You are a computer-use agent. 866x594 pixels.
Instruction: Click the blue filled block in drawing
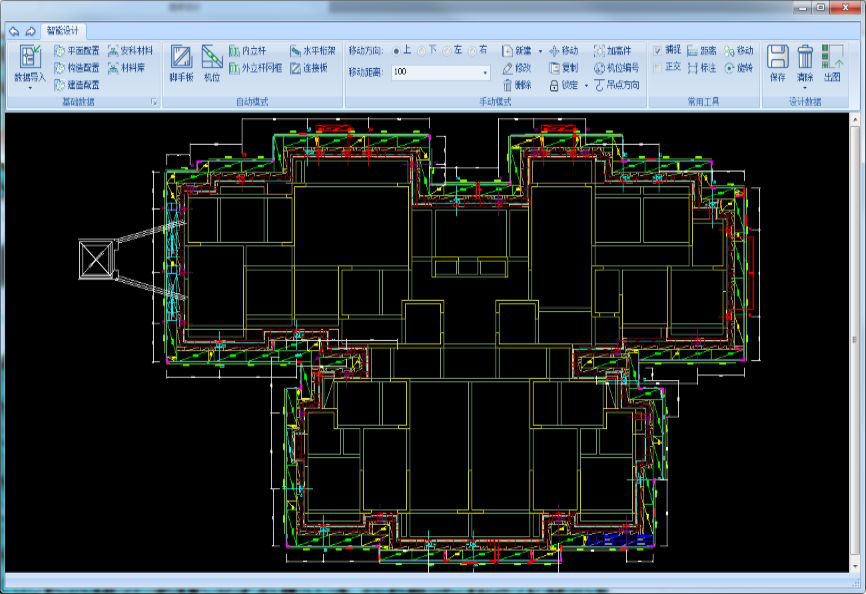point(620,540)
